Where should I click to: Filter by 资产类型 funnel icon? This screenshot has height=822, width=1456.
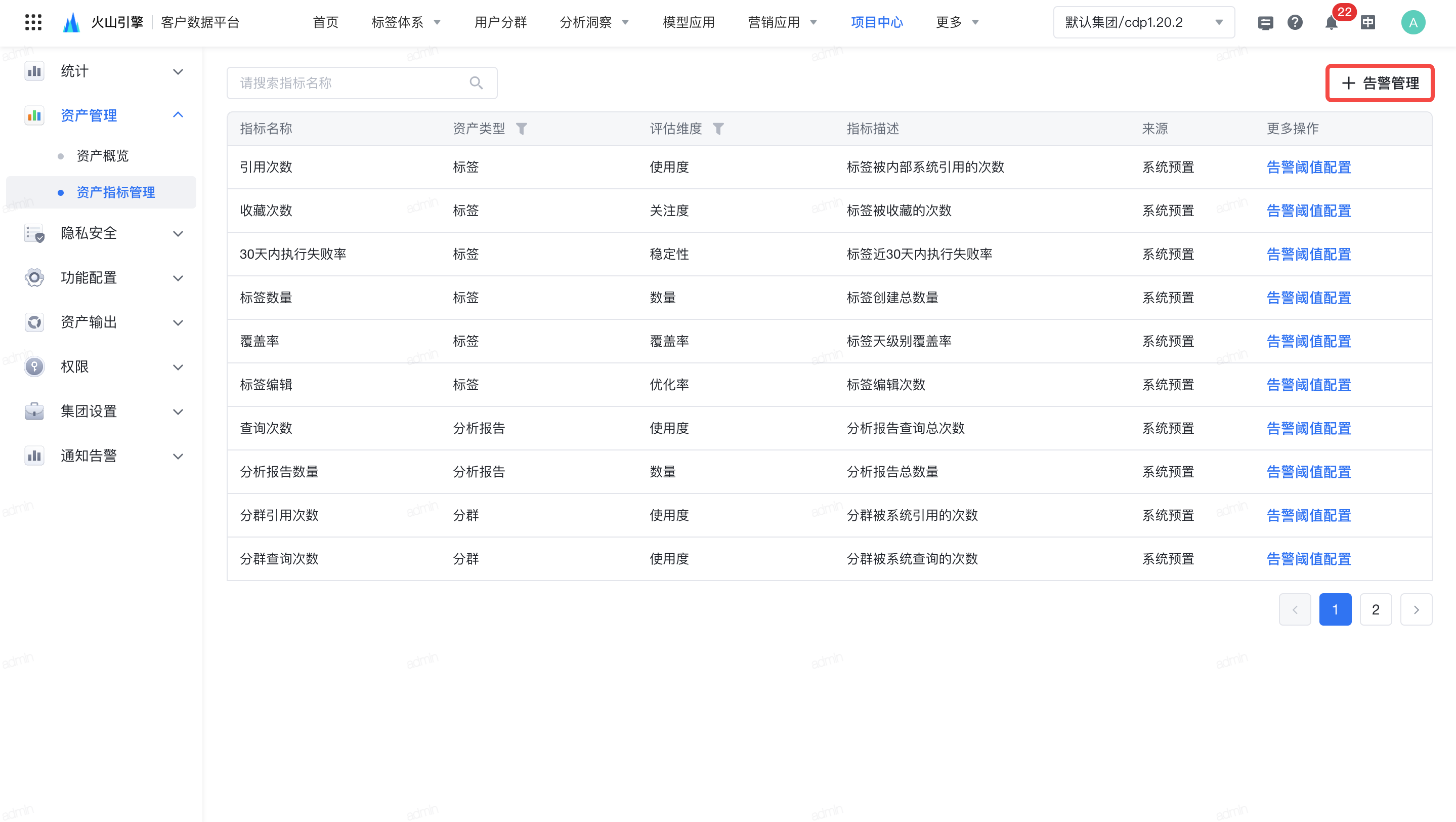(x=522, y=129)
